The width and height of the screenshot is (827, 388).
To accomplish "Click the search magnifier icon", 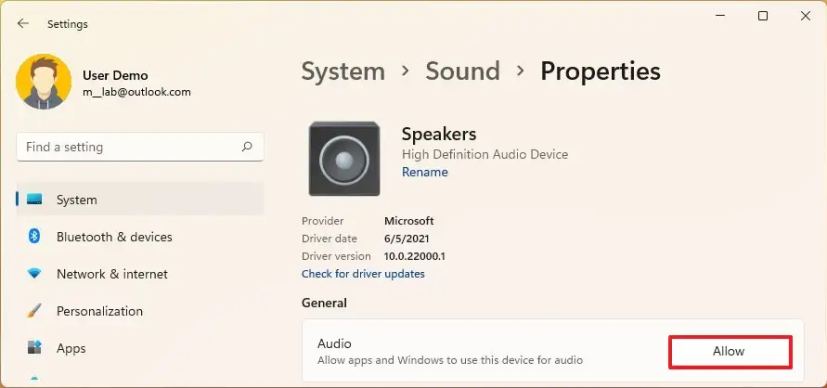I will click(247, 147).
